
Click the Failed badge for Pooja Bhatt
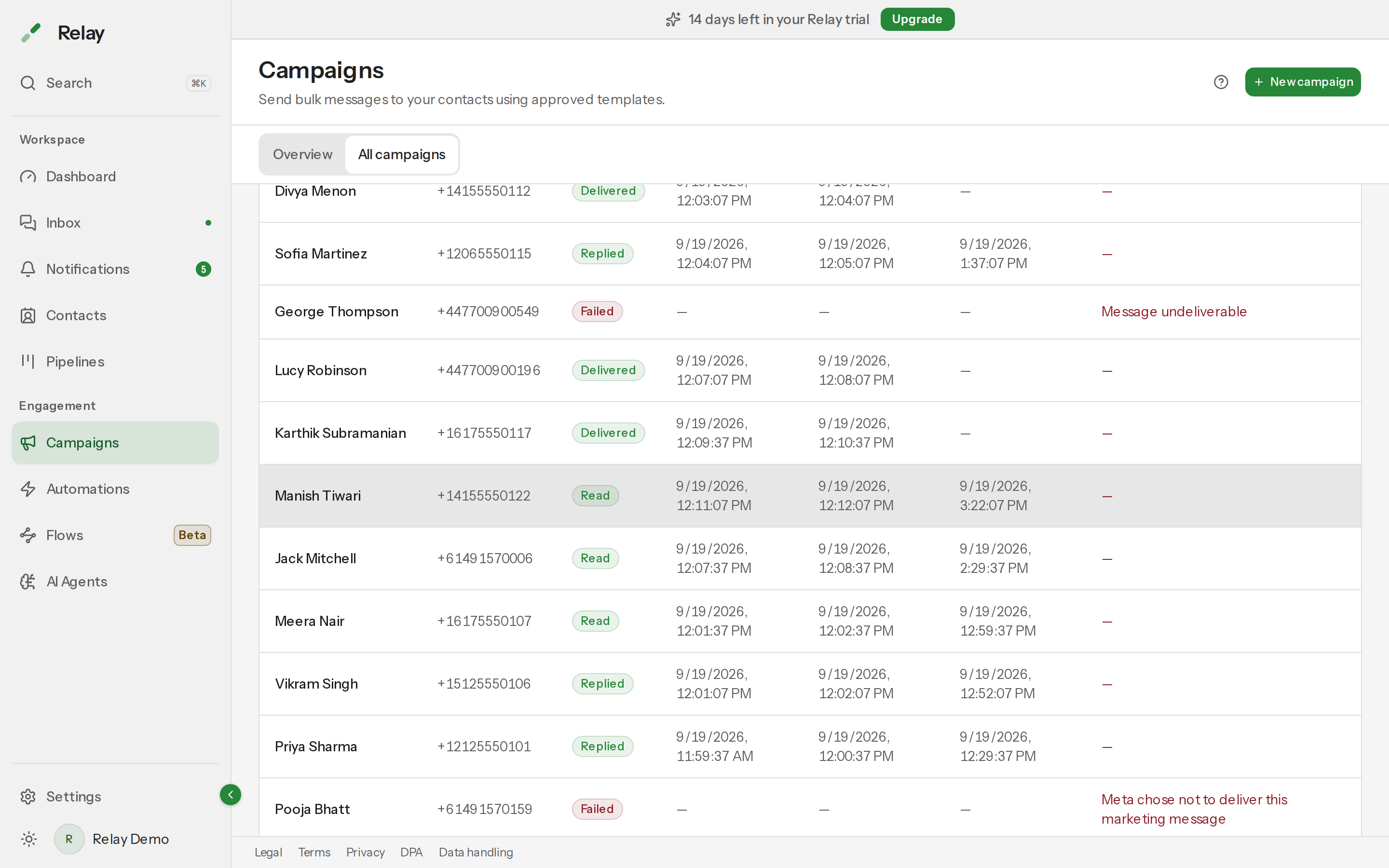pos(597,809)
